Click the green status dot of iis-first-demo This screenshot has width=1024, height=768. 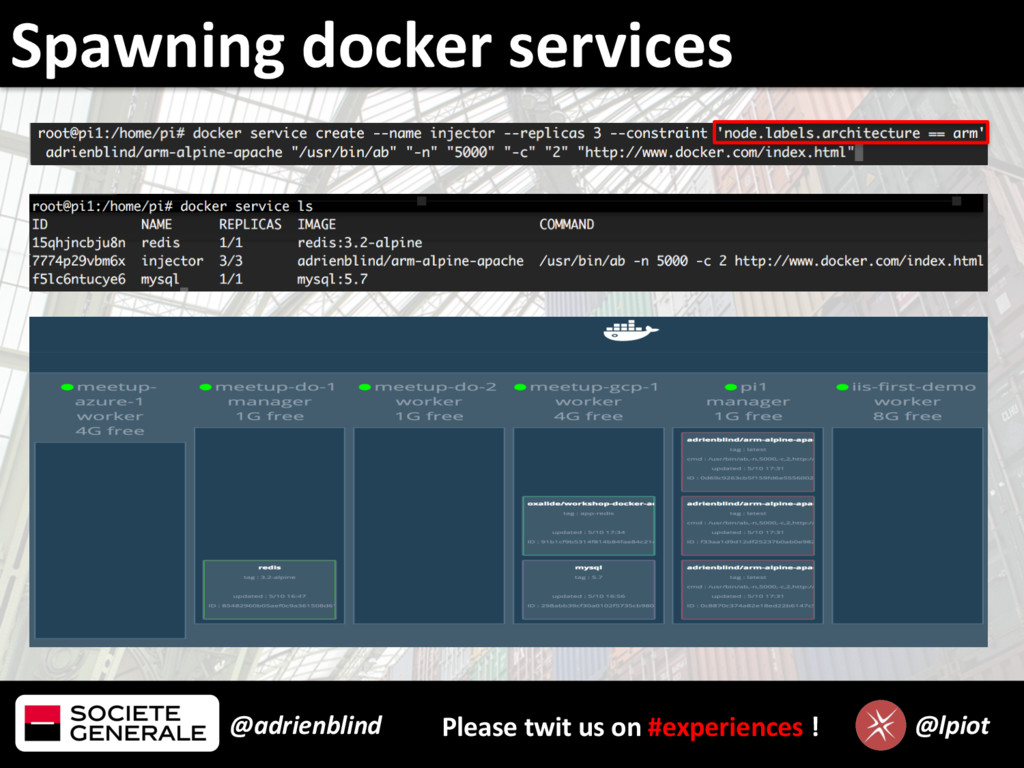[842, 387]
